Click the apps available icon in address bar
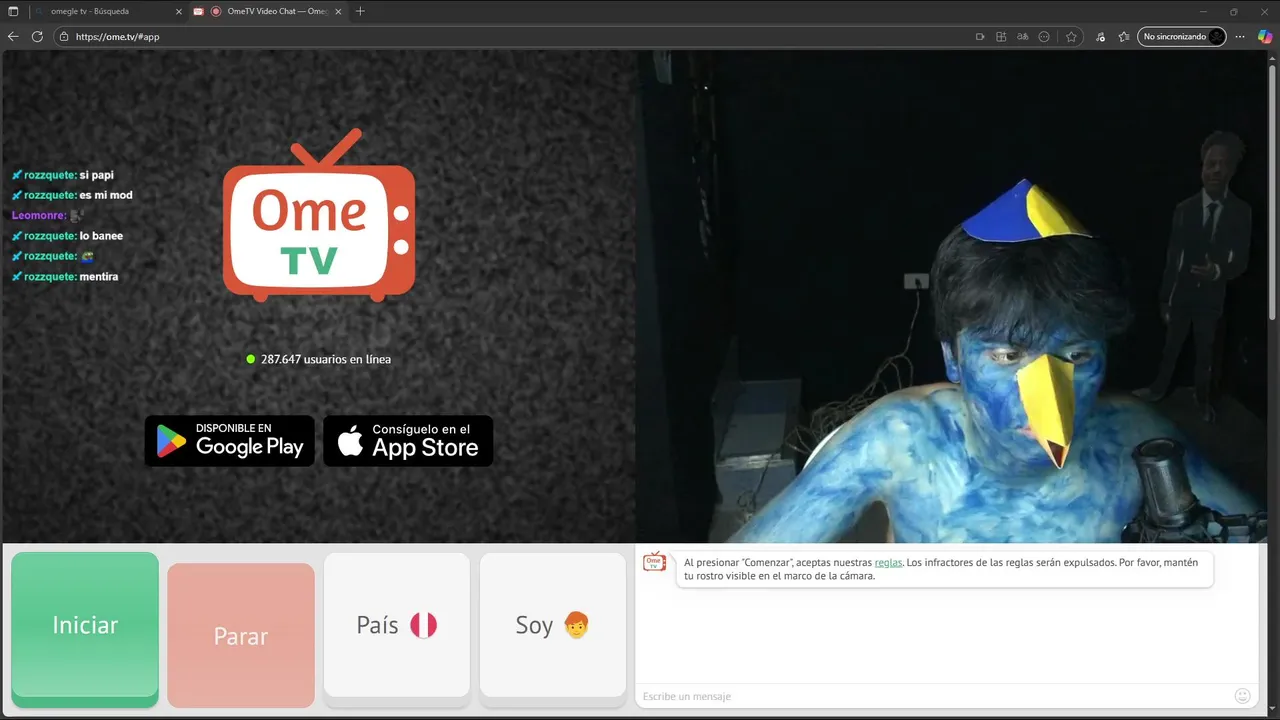Viewport: 1280px width, 720px height. coord(1001,36)
